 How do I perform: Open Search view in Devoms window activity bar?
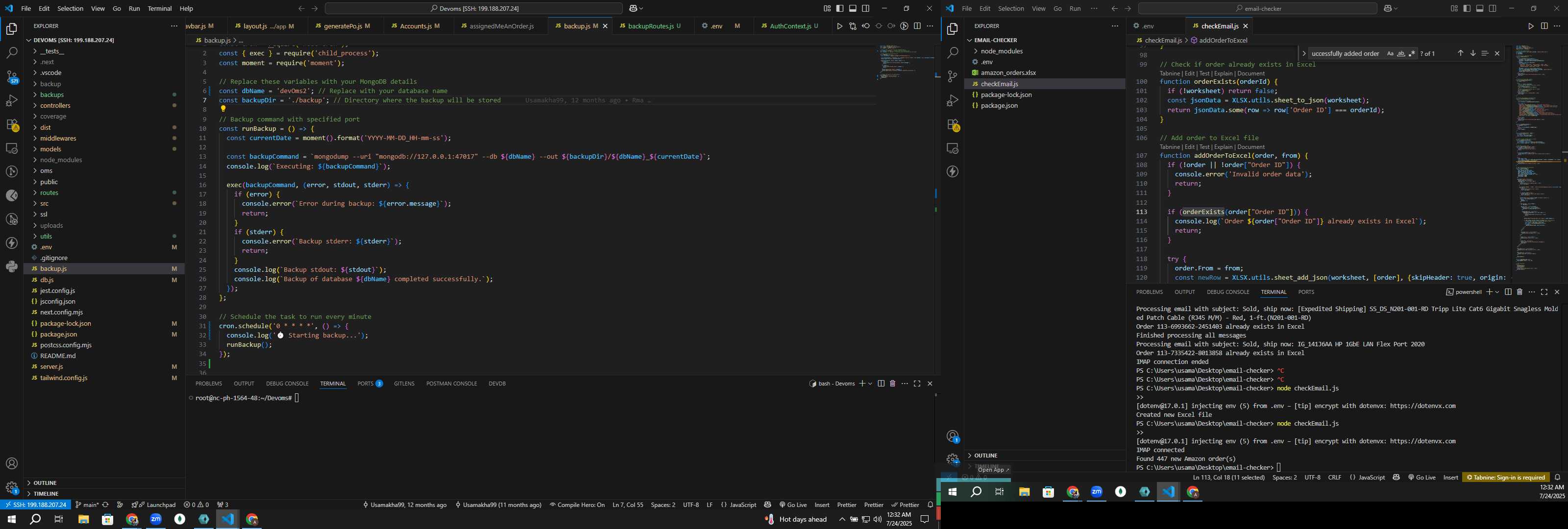[x=12, y=53]
